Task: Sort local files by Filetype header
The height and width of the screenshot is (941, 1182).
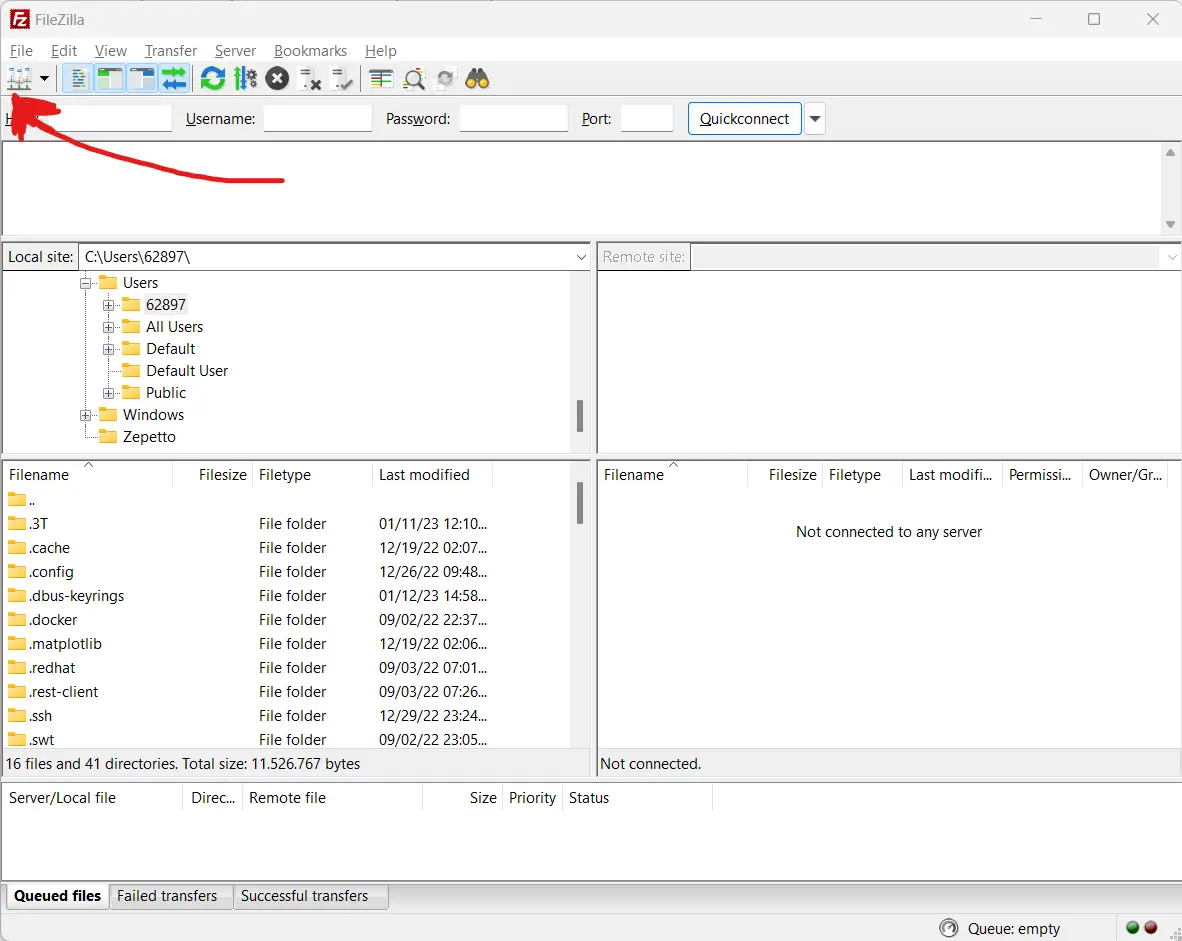Action: click(x=312, y=474)
